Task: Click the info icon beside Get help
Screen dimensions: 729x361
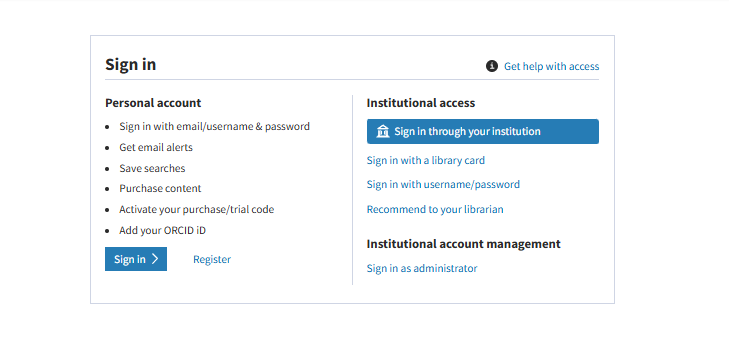Action: pos(491,67)
